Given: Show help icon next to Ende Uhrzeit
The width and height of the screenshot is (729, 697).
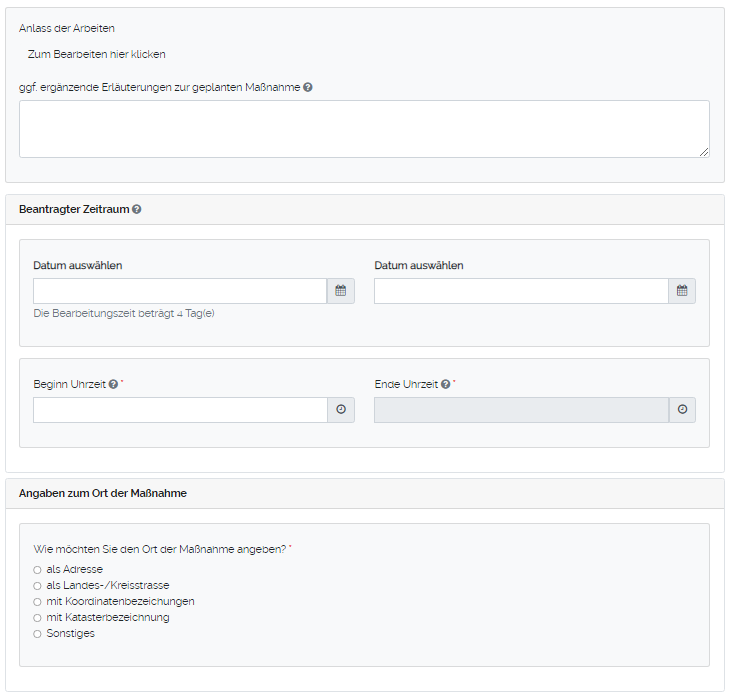Looking at the screenshot, I should pos(445,384).
